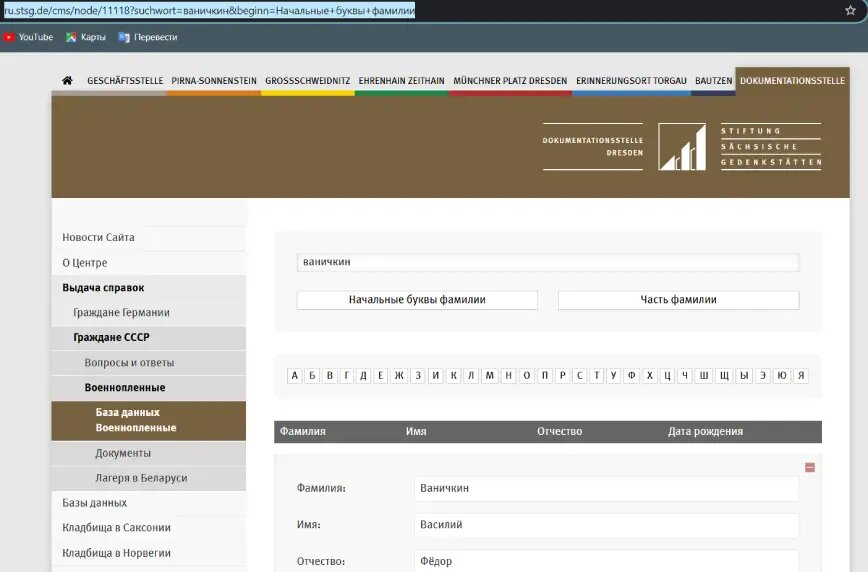The width and height of the screenshot is (868, 572).
Task: Filter by letter Е
Action: [x=380, y=376]
